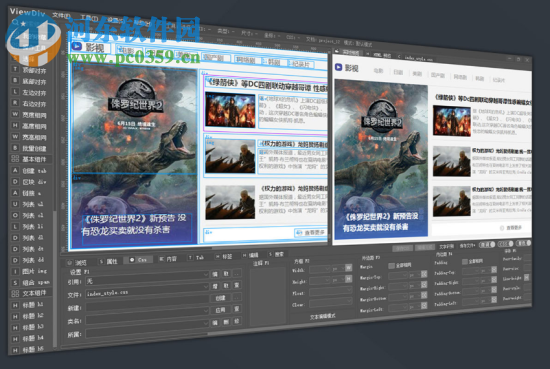Click the jurassic world poster image in editor
The height and width of the screenshot is (369, 550).
134,120
